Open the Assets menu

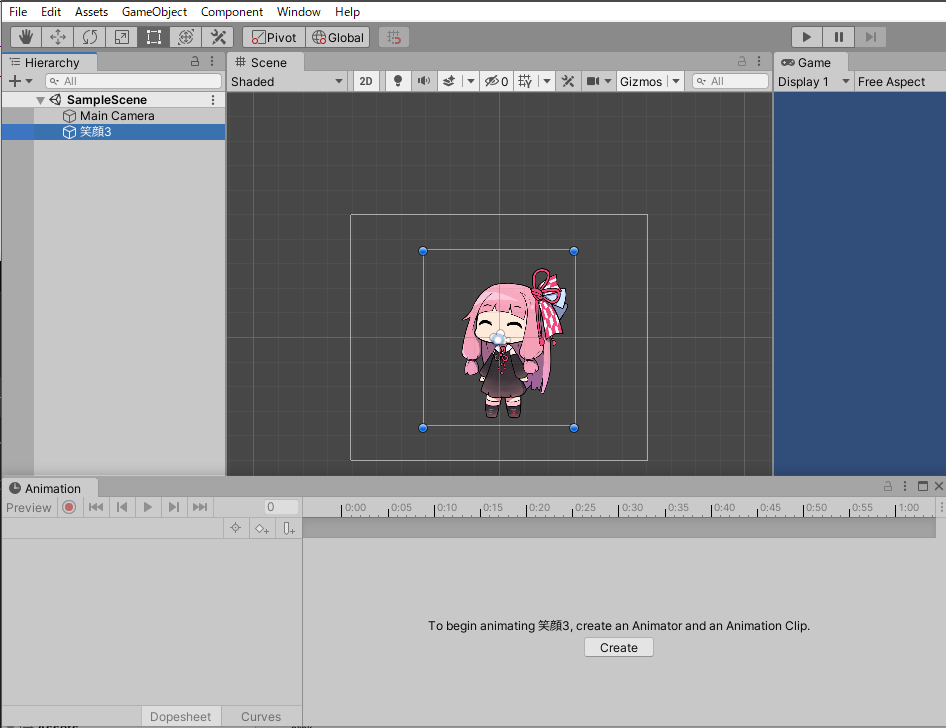(x=91, y=11)
